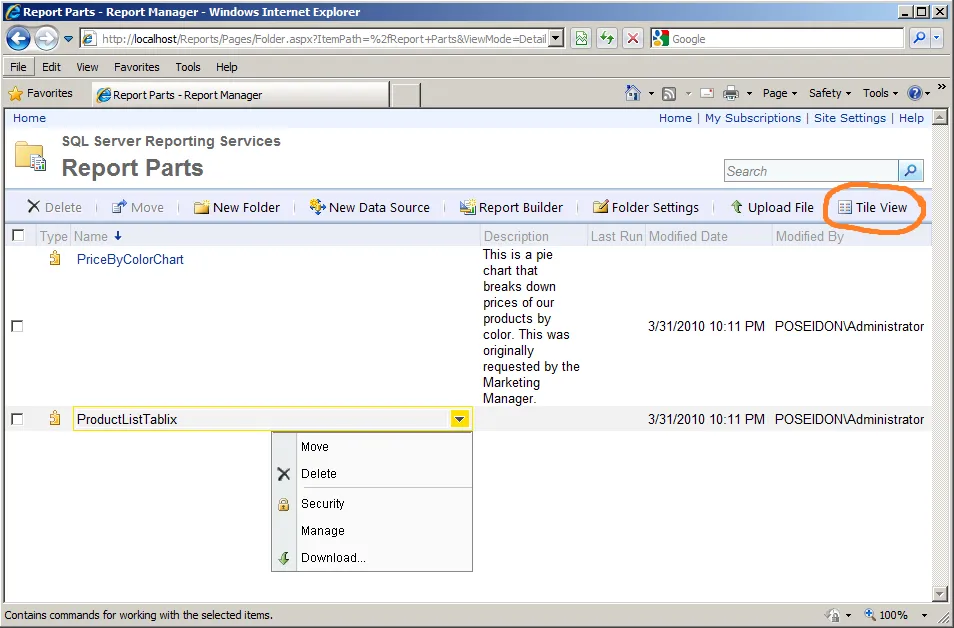Screen dimensions: 954x628
Task: Click the Read Mail envelope icon
Action: click(706, 93)
